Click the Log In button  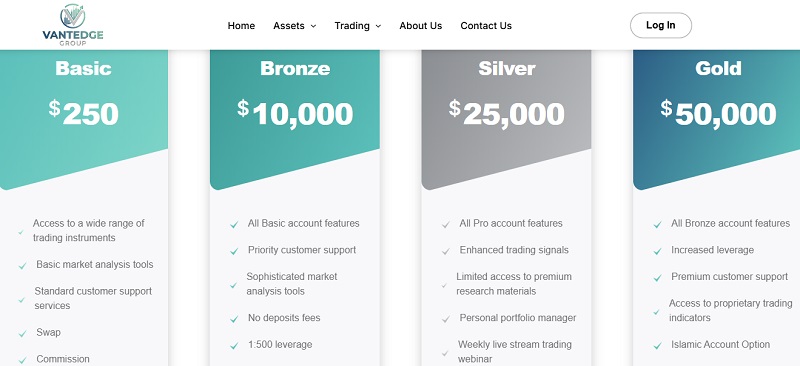[661, 26]
